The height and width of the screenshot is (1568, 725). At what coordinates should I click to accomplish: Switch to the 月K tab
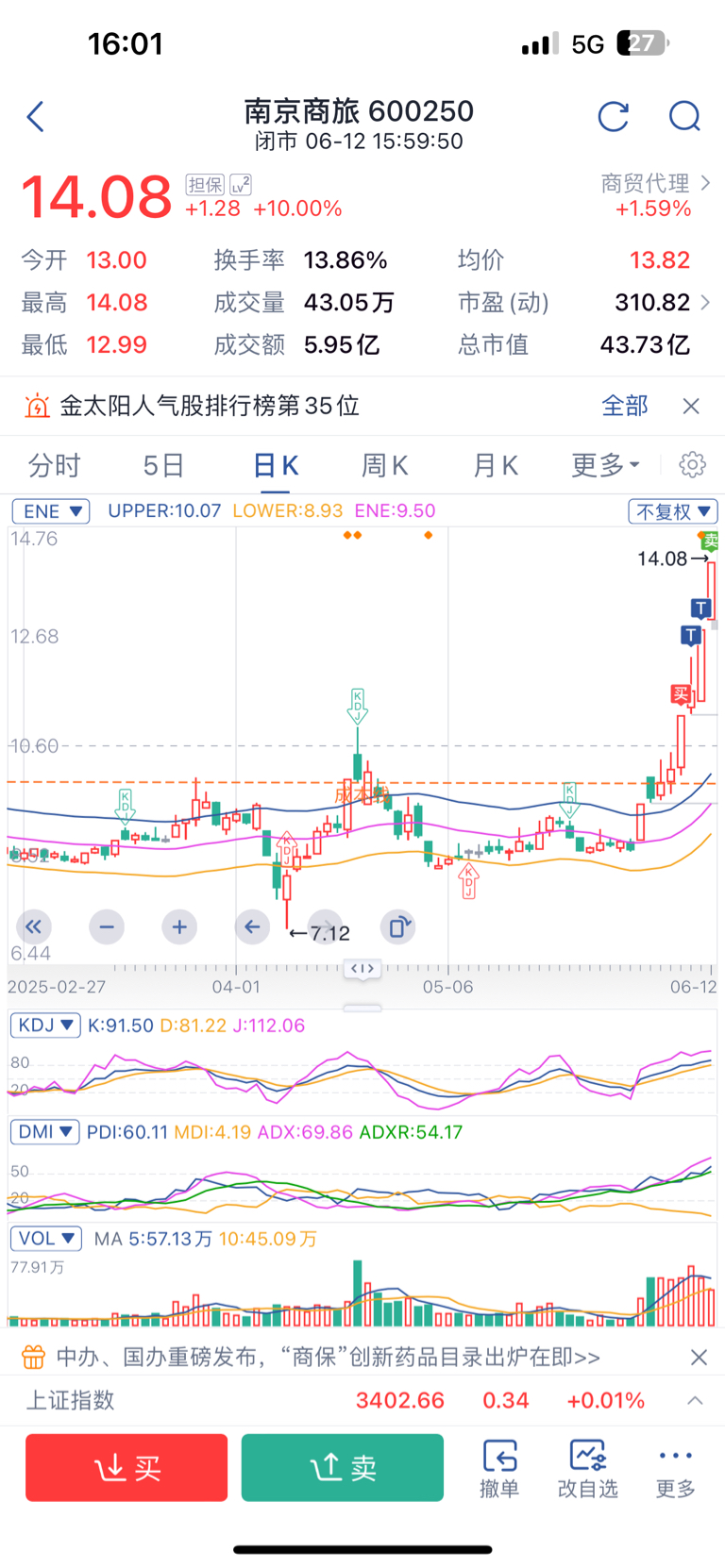496,465
